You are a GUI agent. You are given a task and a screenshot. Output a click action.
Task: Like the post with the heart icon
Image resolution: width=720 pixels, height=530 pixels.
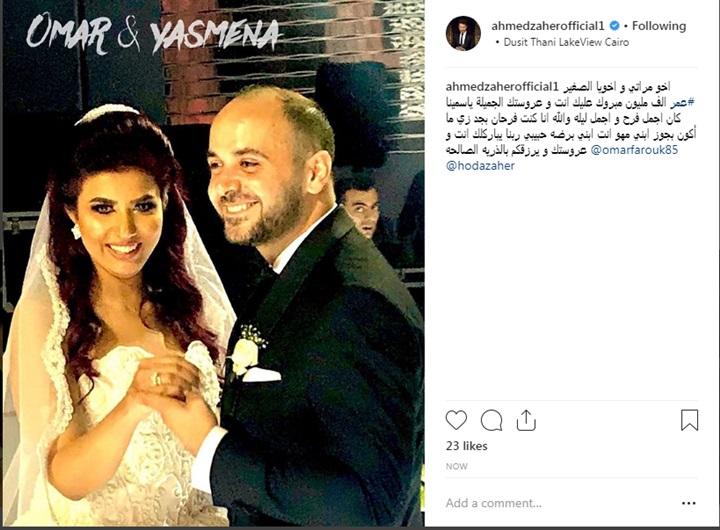[x=456, y=420]
